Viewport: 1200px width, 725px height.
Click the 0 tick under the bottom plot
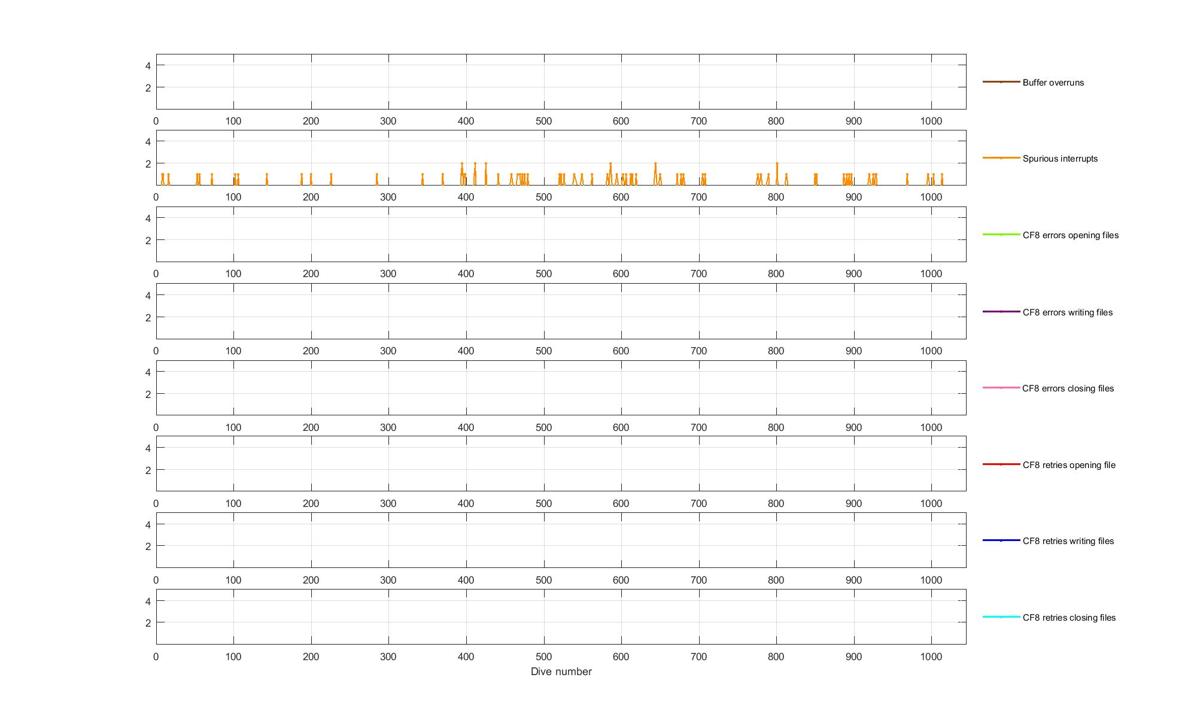(156, 657)
